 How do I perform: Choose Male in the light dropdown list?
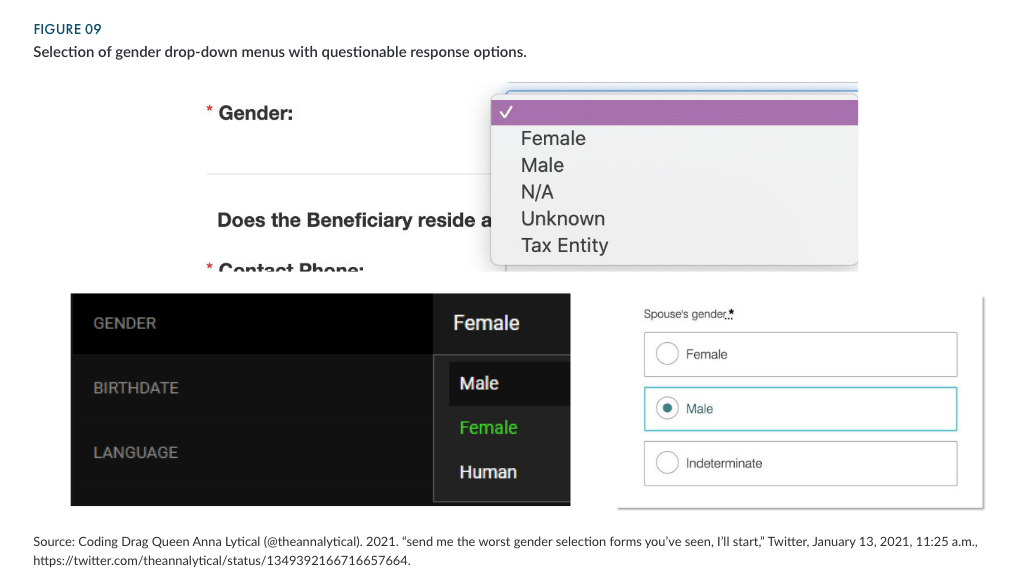pyautogui.click(x=542, y=166)
